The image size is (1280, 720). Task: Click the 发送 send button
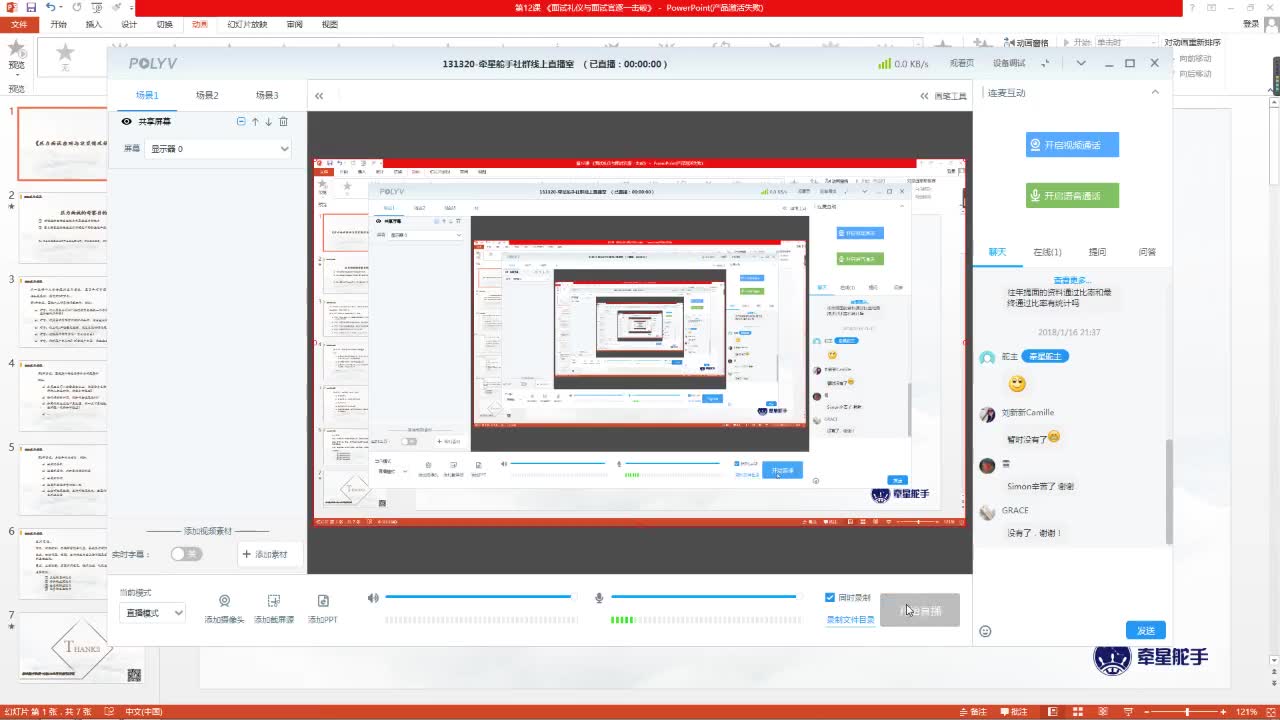(1146, 630)
